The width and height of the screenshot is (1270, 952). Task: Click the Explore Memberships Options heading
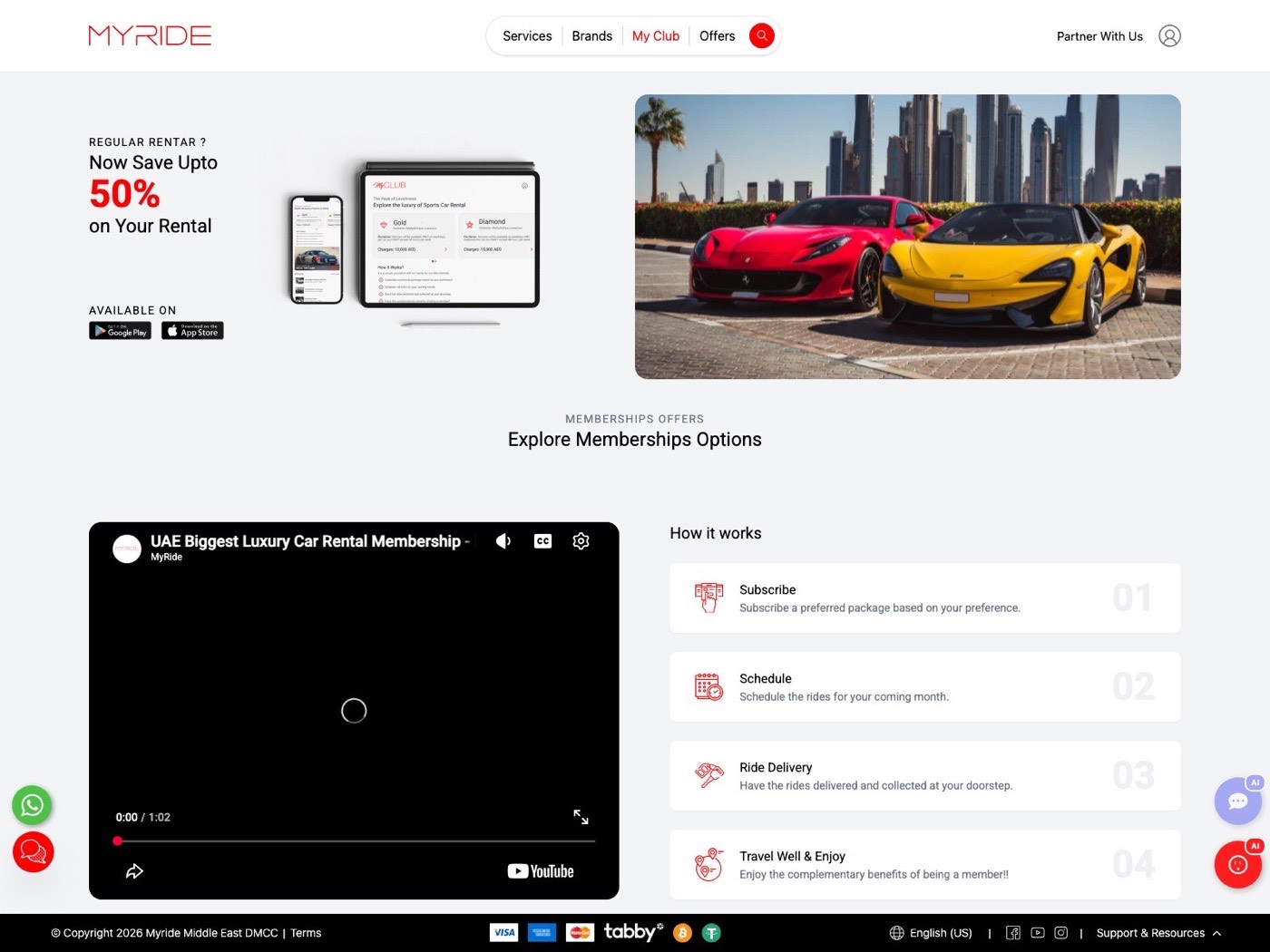[x=635, y=440]
